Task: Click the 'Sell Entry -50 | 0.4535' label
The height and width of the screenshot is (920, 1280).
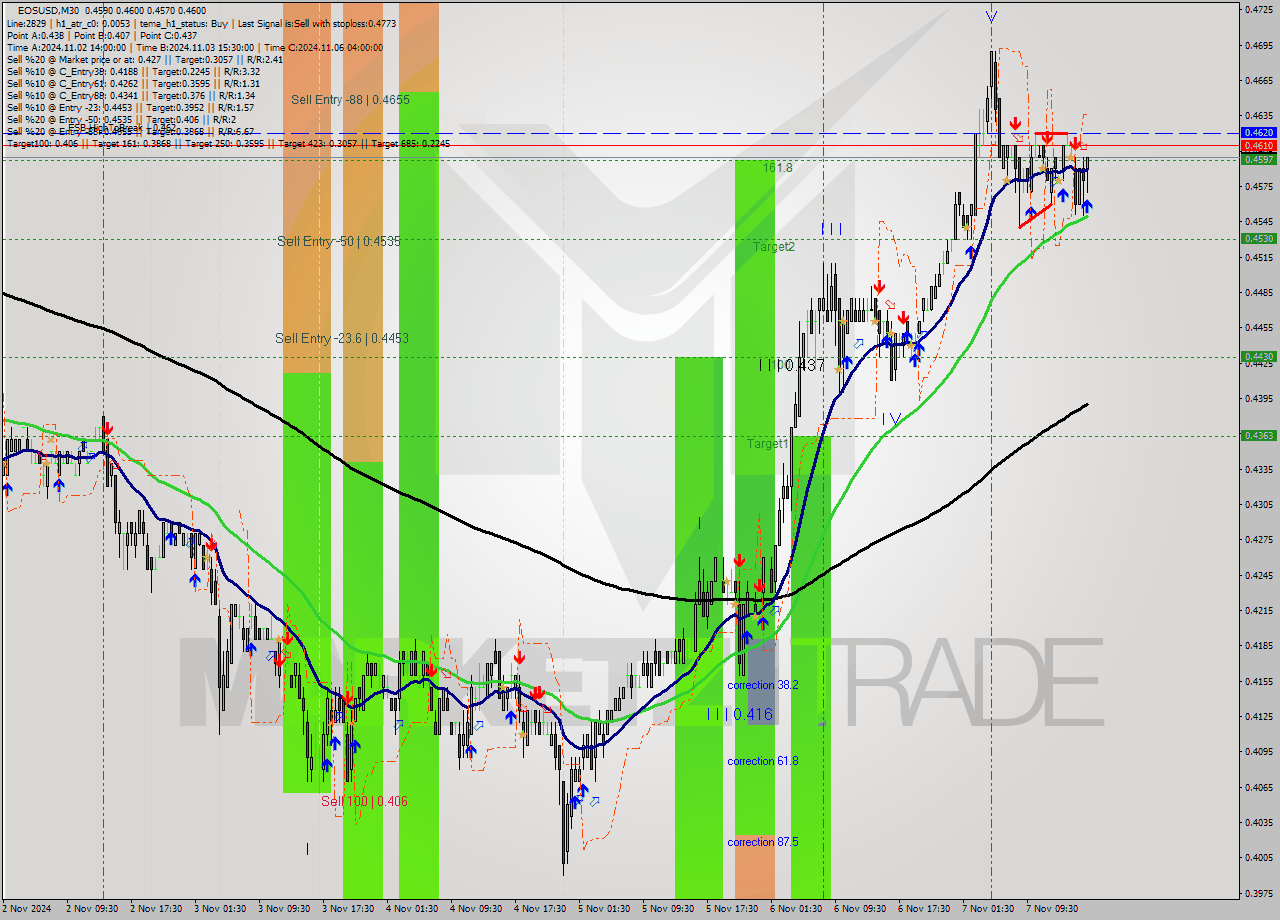Action: [x=339, y=241]
